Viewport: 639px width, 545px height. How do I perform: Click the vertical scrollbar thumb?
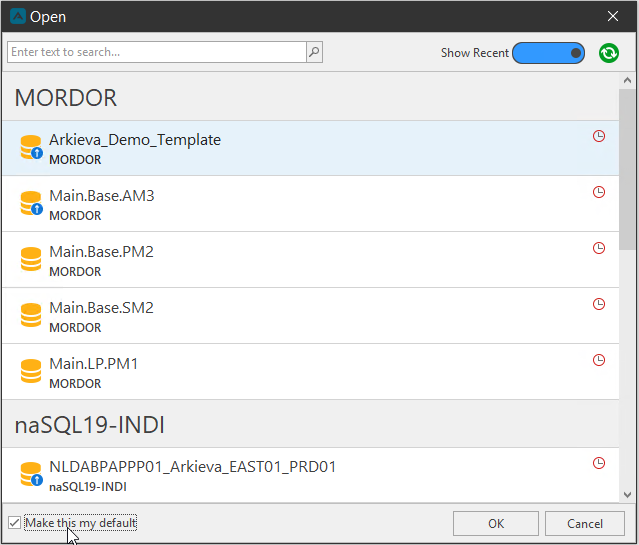[x=627, y=169]
